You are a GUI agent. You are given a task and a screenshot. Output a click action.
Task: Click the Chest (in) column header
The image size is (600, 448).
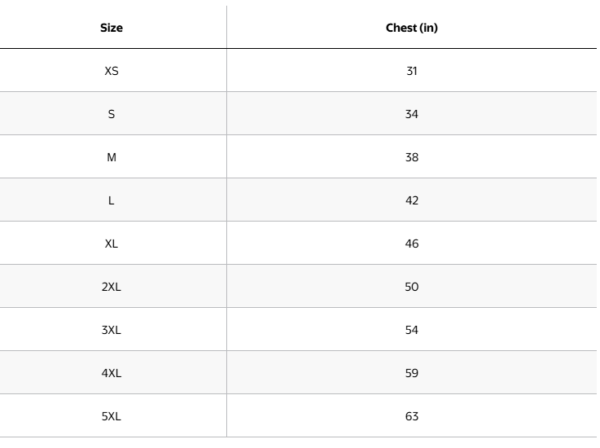coord(412,27)
